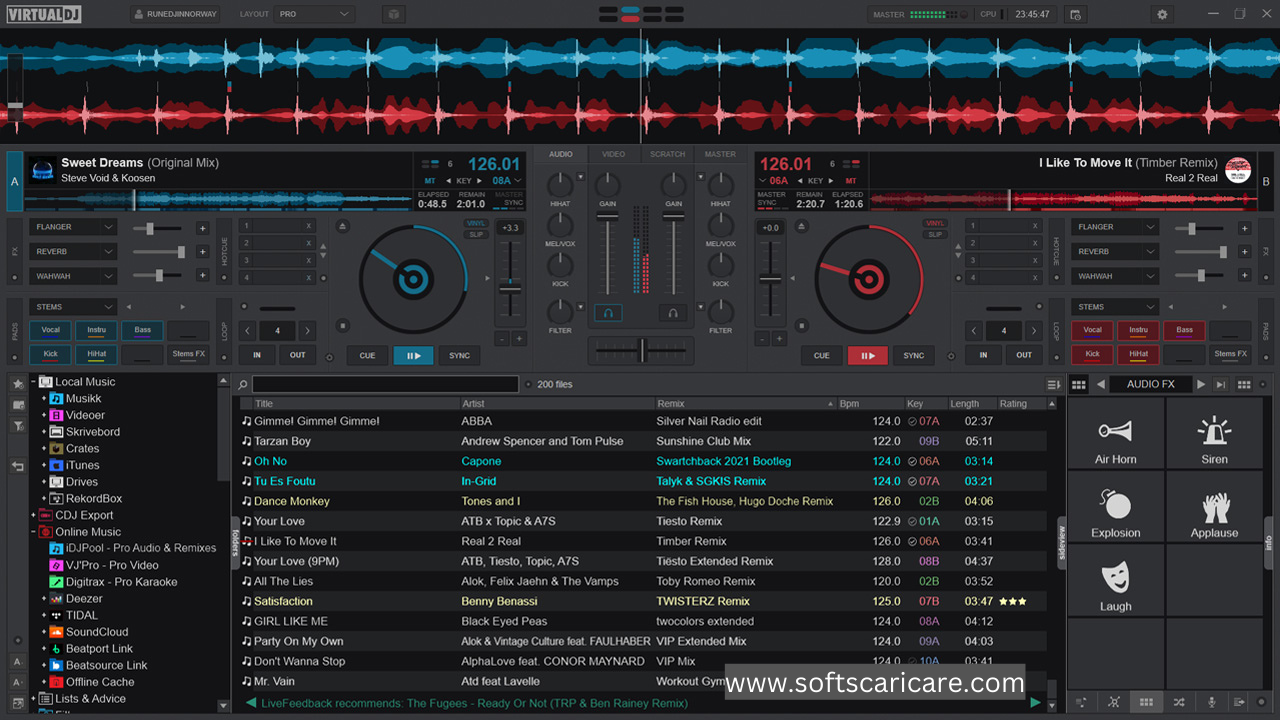The image size is (1280, 720).
Task: Open right deck WAHWAH effect dropdown
Action: pos(1115,276)
